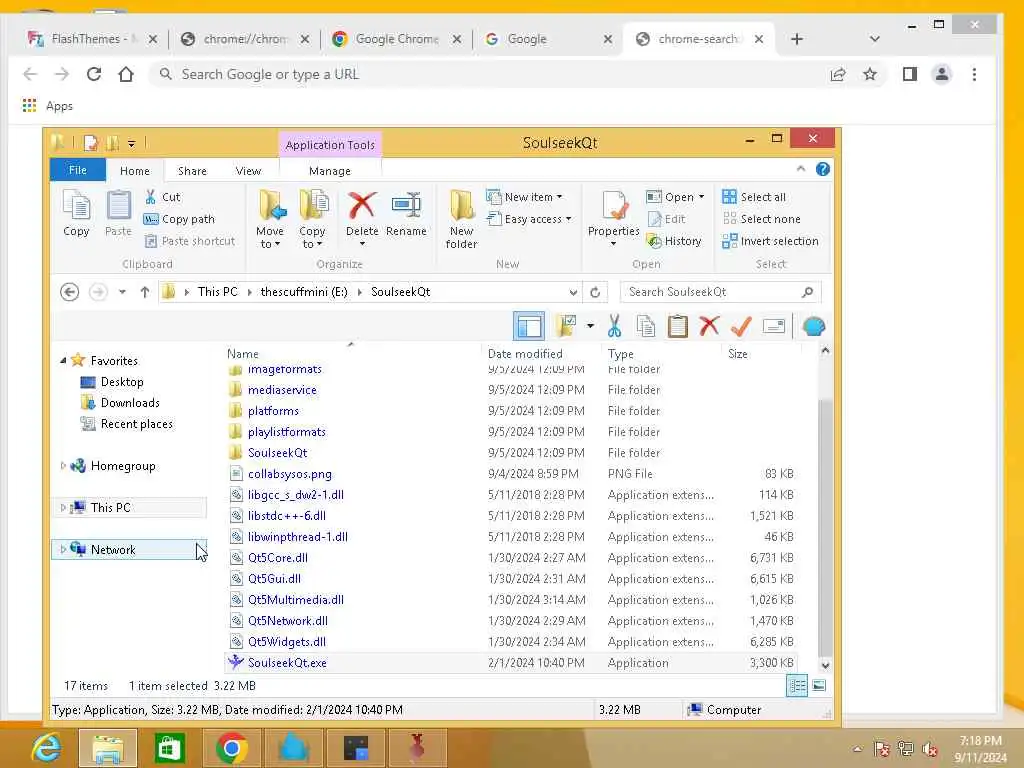The image size is (1024, 768).
Task: Click the blue shell icon in toolbar
Action: coord(814,326)
